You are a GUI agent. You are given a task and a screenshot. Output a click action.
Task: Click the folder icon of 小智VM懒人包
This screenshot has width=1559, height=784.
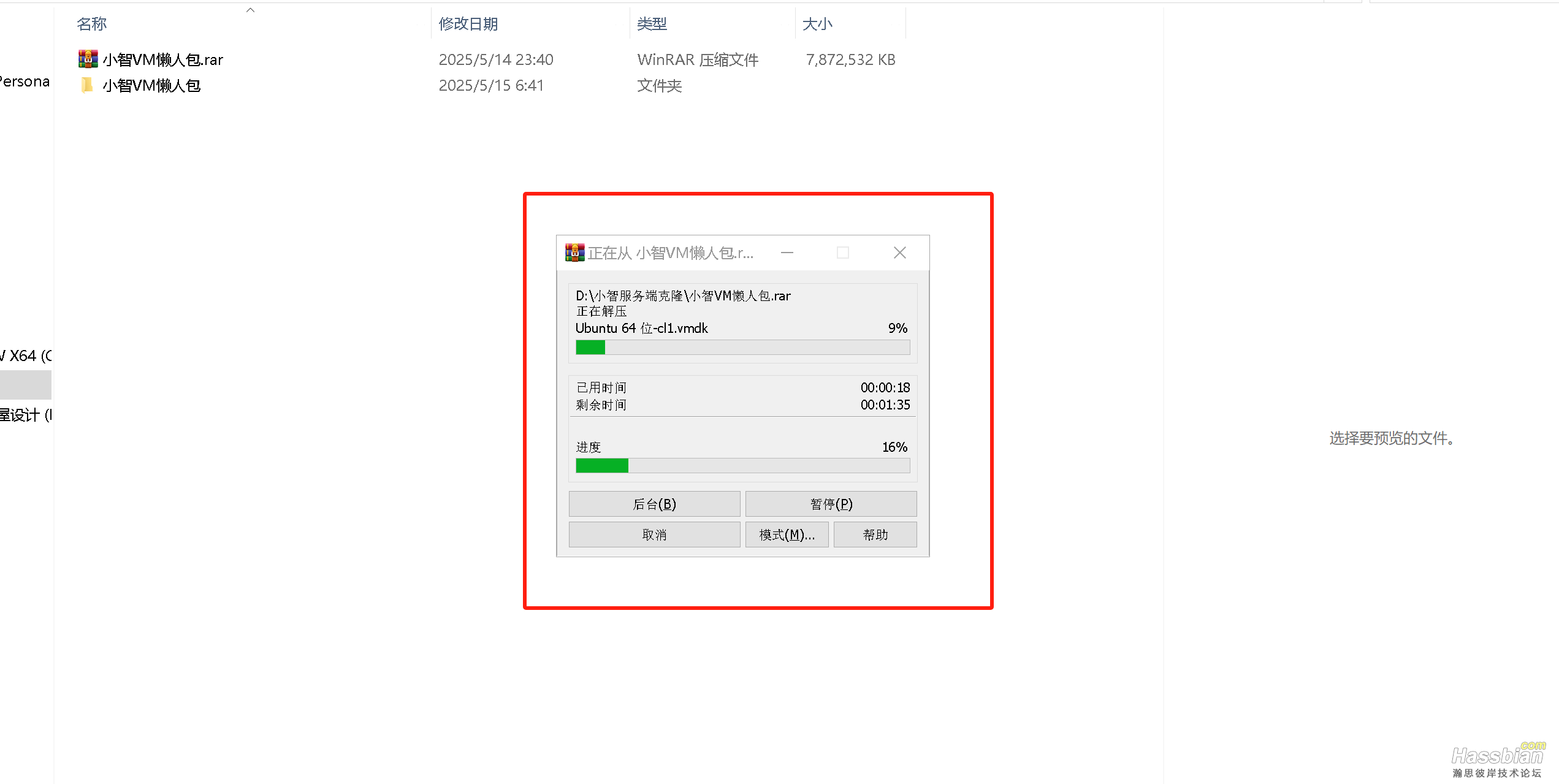[87, 85]
